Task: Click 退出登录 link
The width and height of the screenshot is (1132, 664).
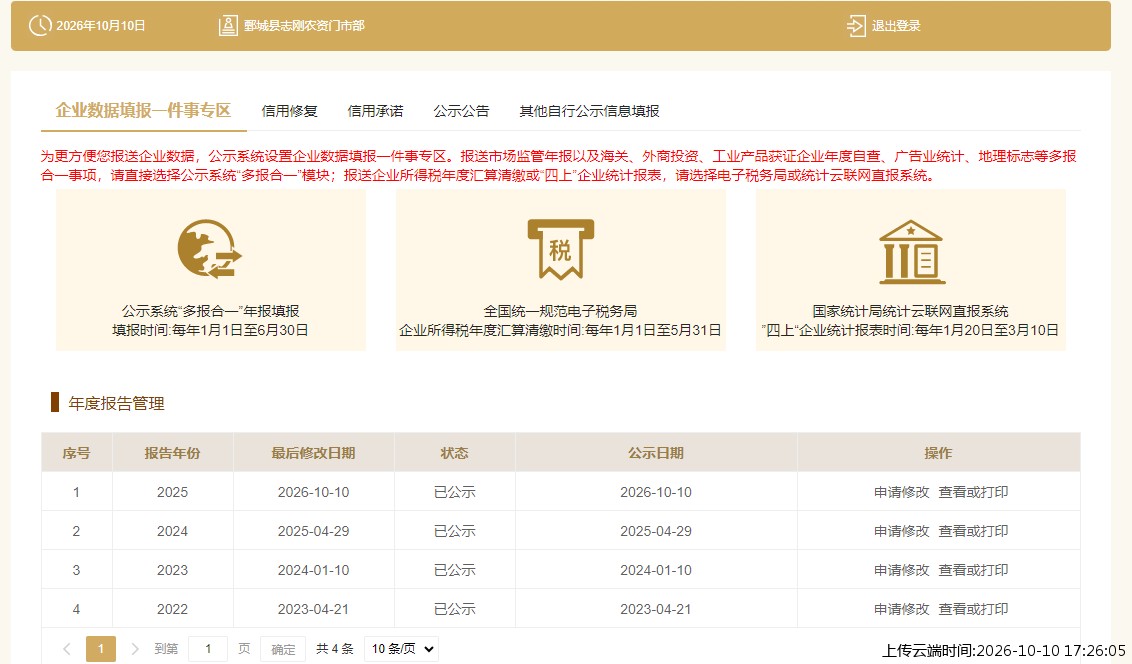Action: [896, 26]
